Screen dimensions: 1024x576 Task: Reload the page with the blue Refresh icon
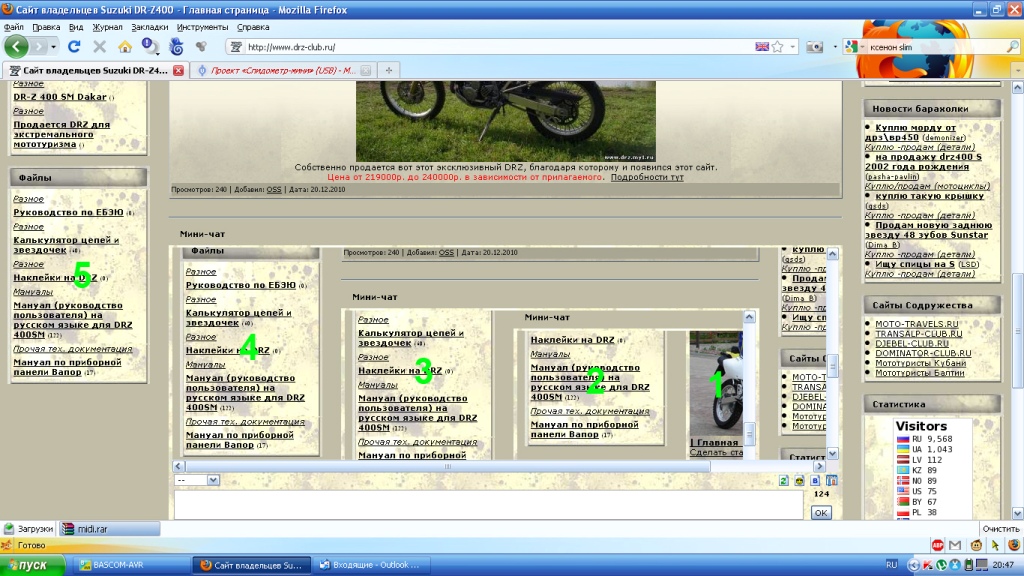(x=74, y=46)
